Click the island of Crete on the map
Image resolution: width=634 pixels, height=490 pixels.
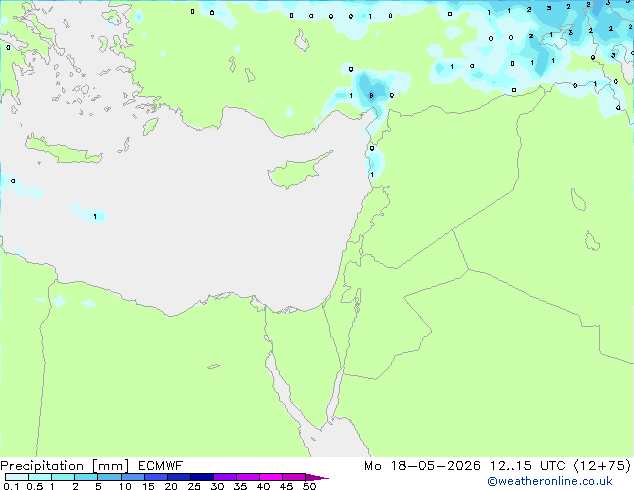pos(63,151)
